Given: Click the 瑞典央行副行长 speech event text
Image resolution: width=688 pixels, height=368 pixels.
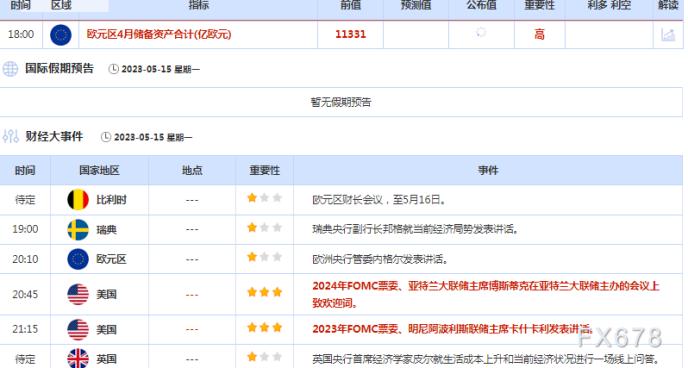Looking at the screenshot, I should pos(416,229).
